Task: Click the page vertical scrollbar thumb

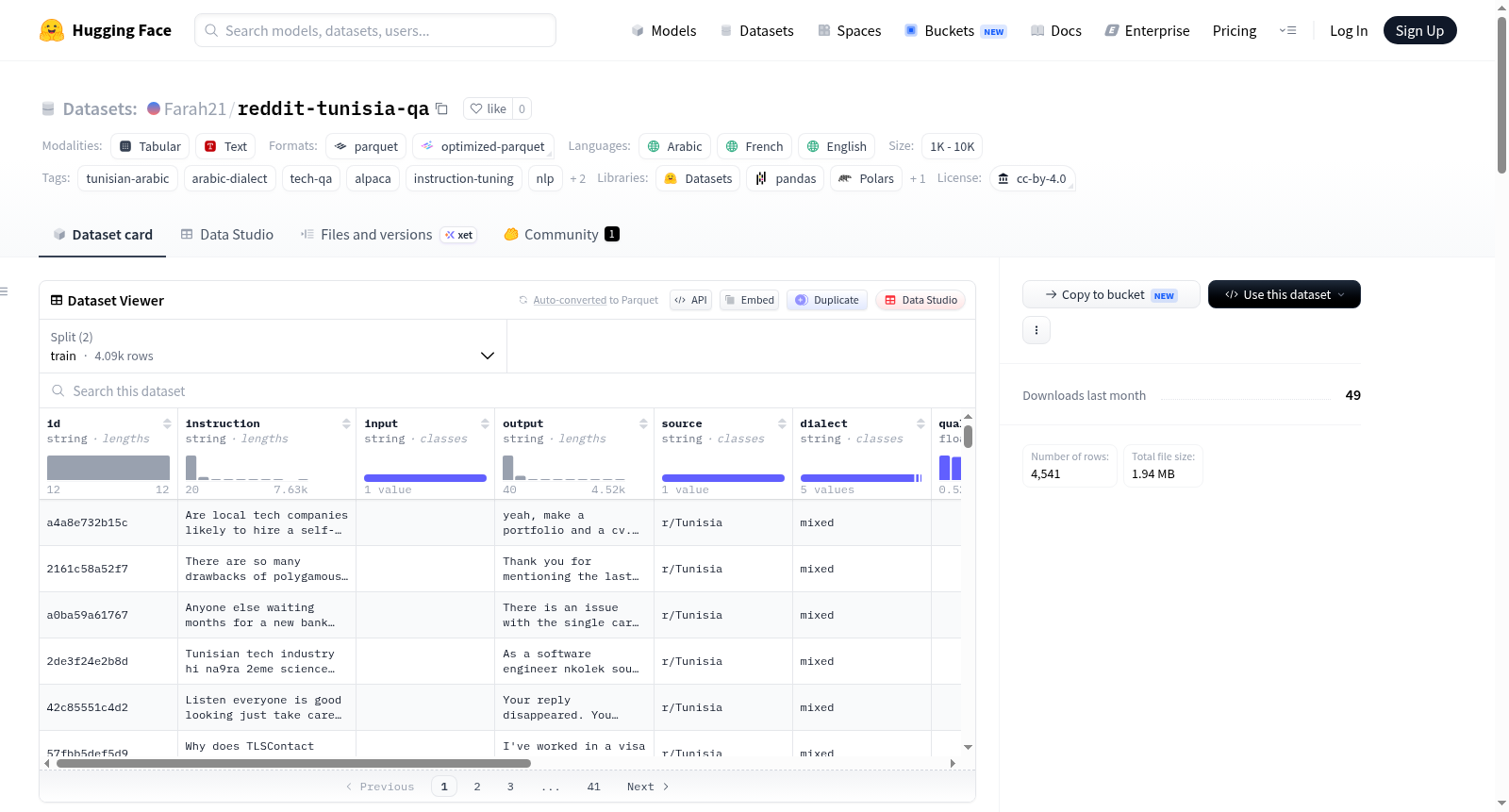Action: pyautogui.click(x=1501, y=95)
